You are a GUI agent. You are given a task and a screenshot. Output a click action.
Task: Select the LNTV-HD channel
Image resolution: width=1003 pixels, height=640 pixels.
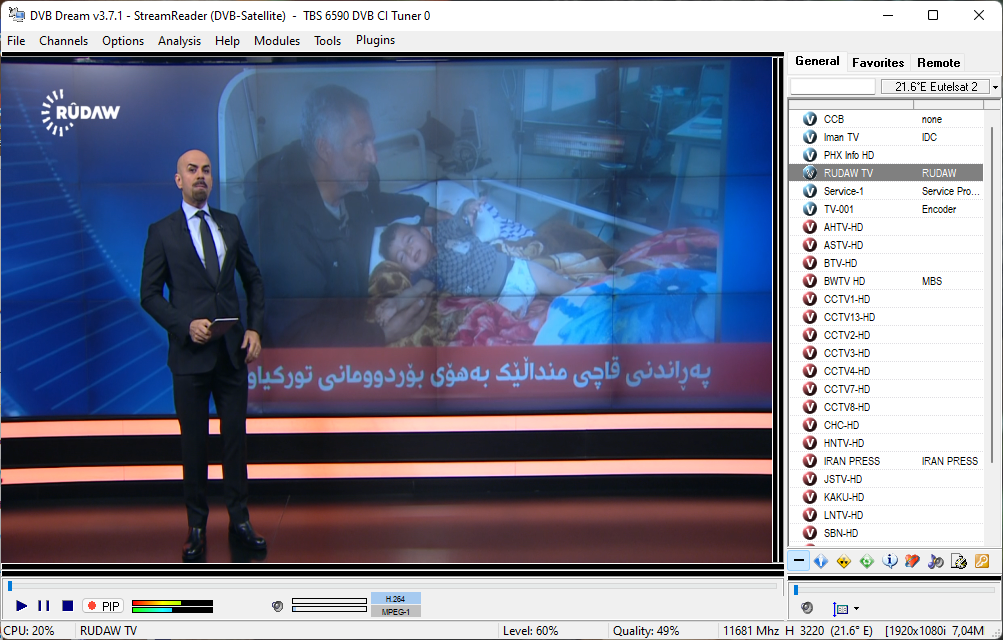tap(886, 515)
